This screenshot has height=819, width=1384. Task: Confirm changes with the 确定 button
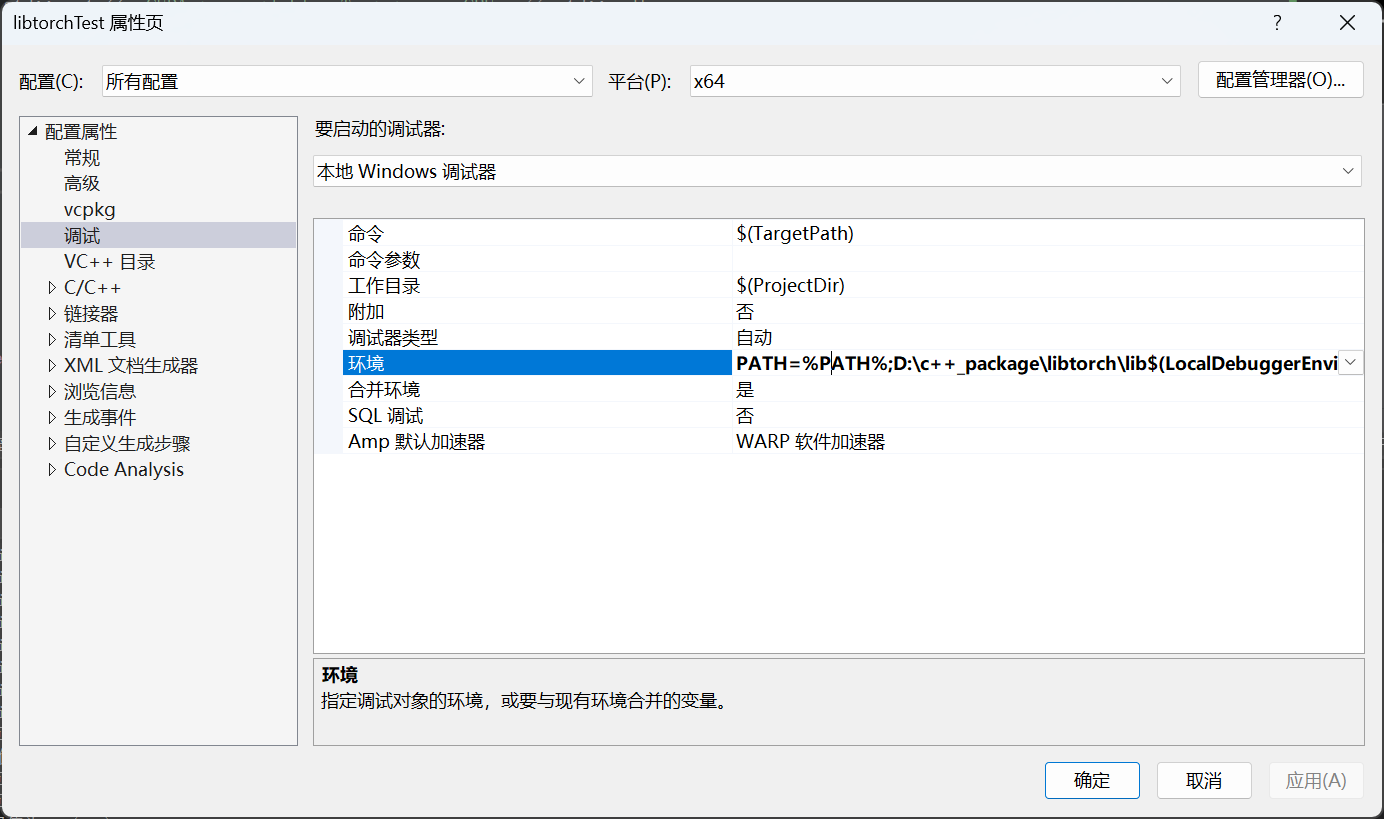[x=1092, y=780]
